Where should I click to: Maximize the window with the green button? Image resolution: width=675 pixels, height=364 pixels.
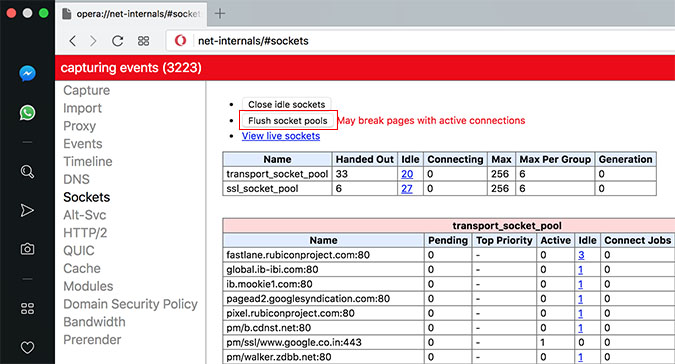(x=43, y=13)
